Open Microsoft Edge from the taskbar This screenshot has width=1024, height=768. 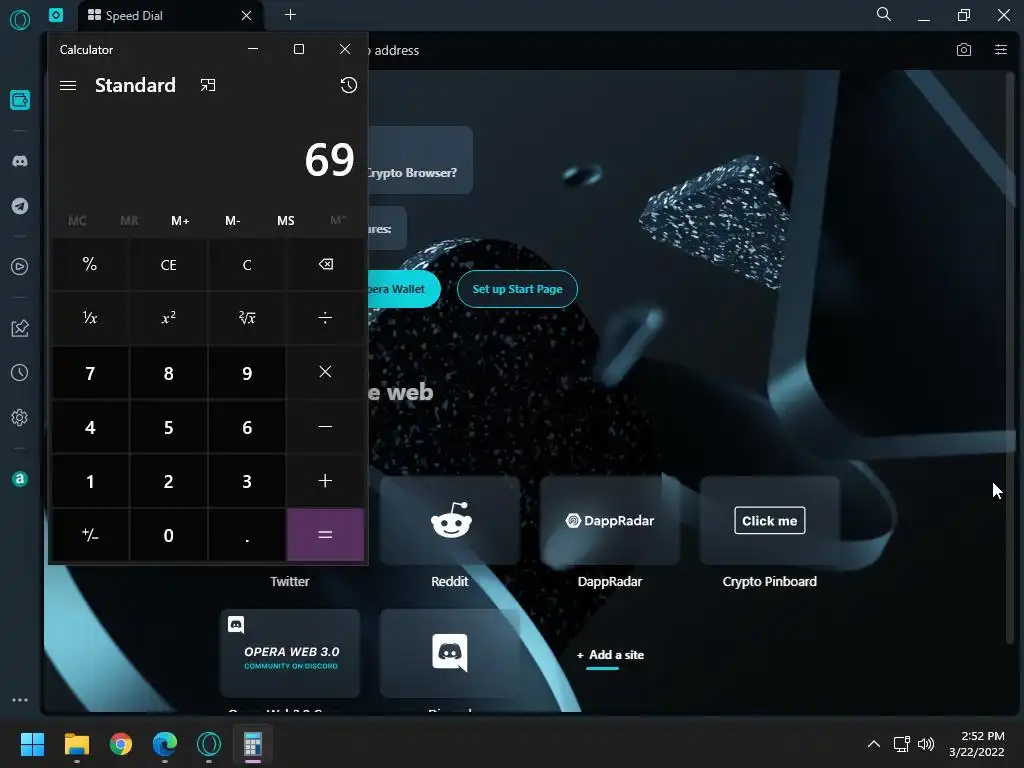[x=165, y=744]
